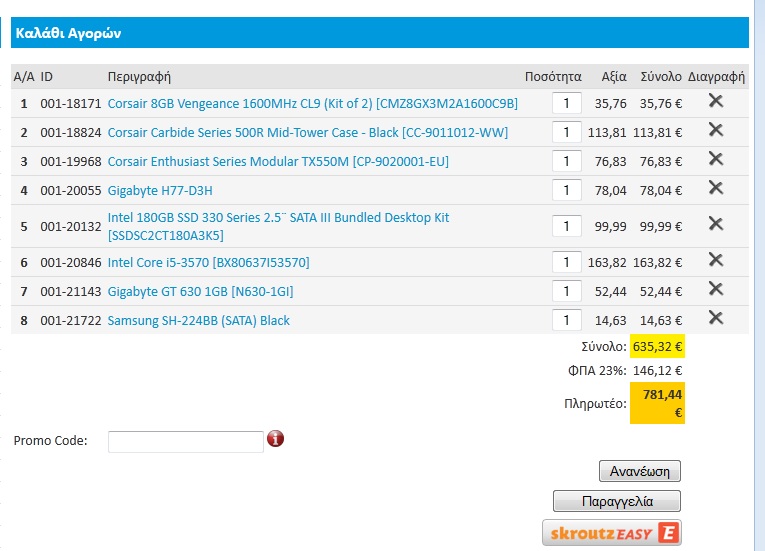Viewport: 765px width, 551px height.
Task: Click the Περιγραφή column header
Action: tap(139, 77)
